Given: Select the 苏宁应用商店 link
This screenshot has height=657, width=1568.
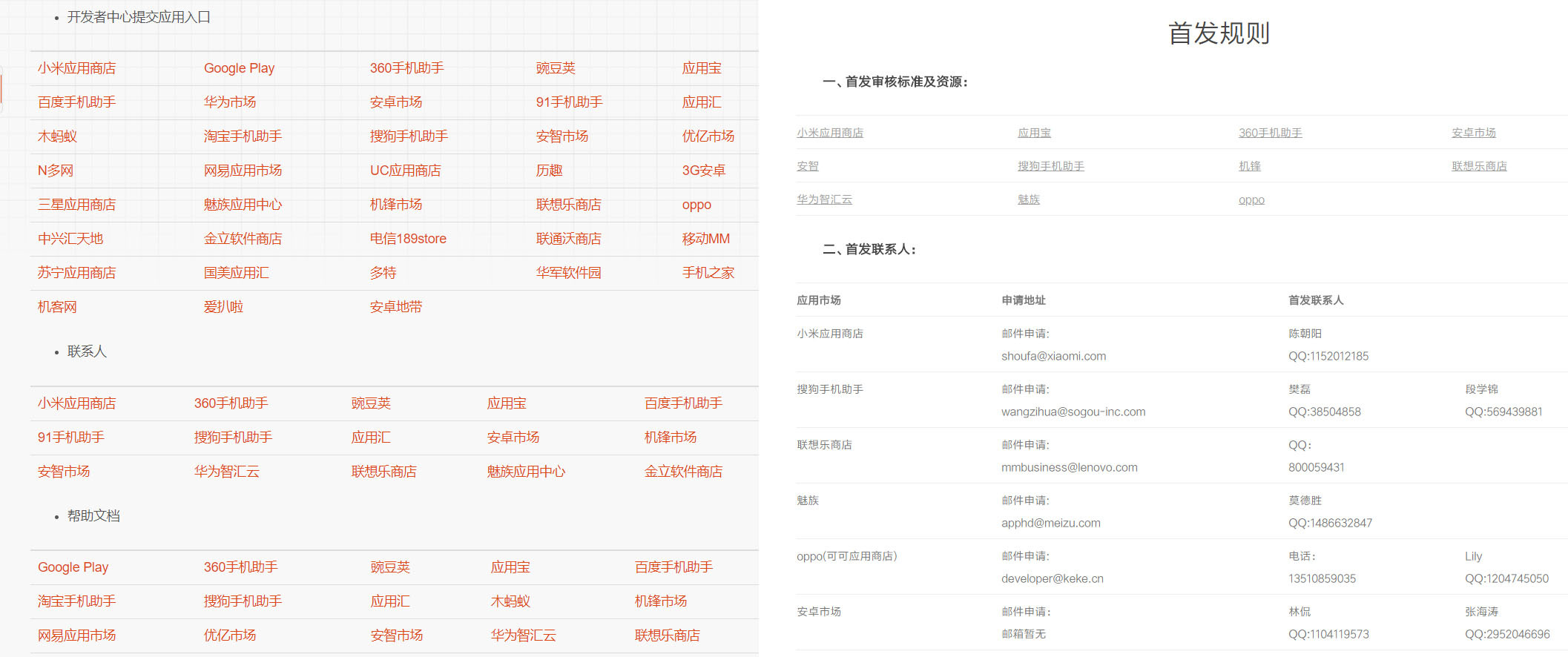Looking at the screenshot, I should pos(76,273).
